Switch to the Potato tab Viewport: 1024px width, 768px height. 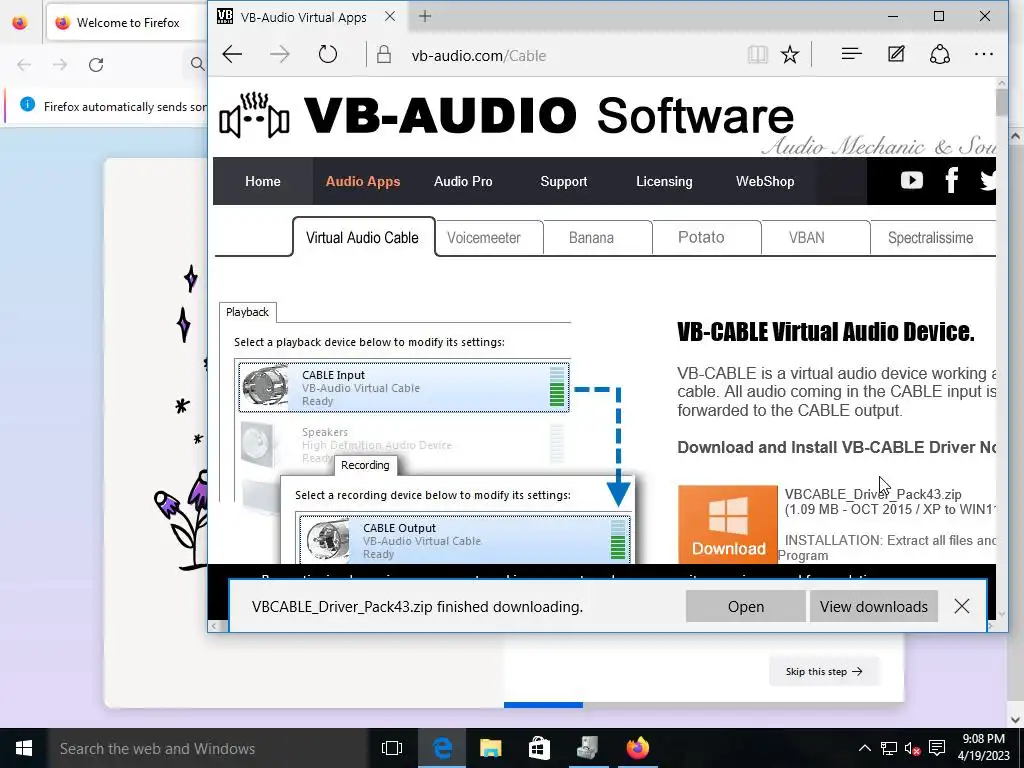[x=701, y=238]
